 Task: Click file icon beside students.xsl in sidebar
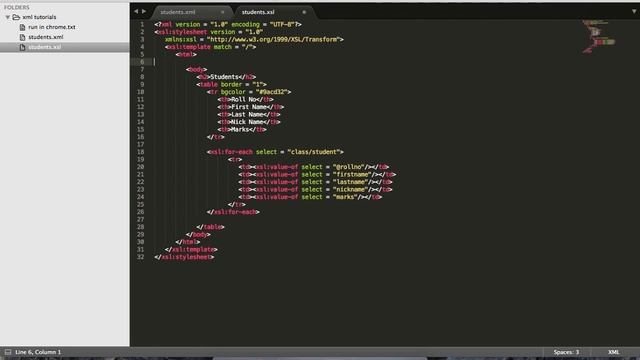[22, 47]
